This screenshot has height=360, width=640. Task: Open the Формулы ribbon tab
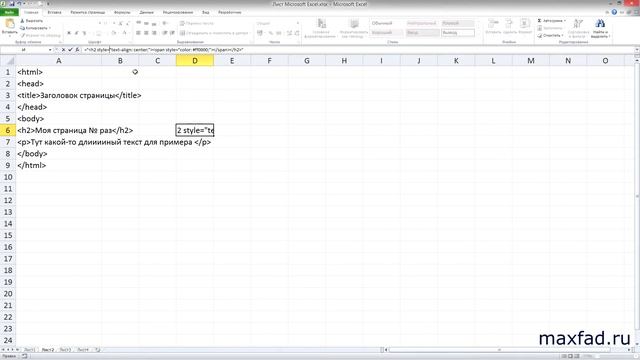click(x=122, y=12)
